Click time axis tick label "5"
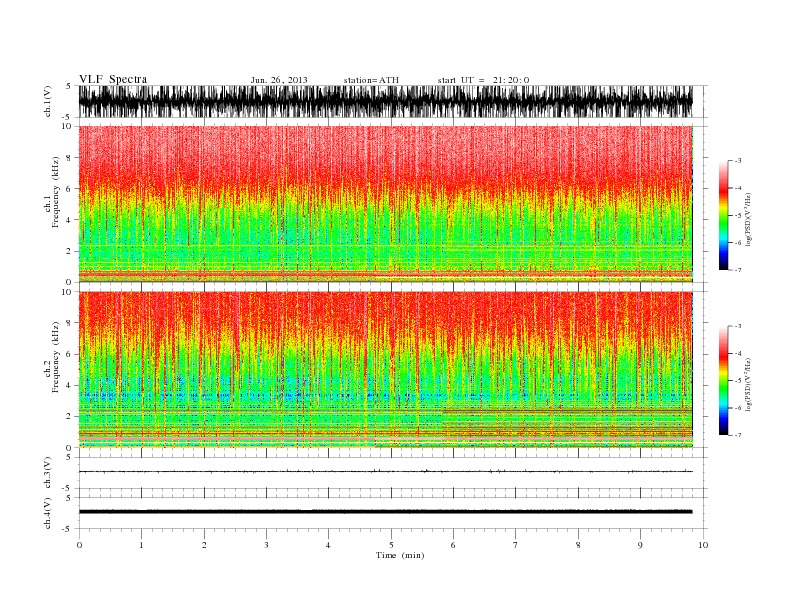This screenshot has height=612, width=792. (391, 545)
